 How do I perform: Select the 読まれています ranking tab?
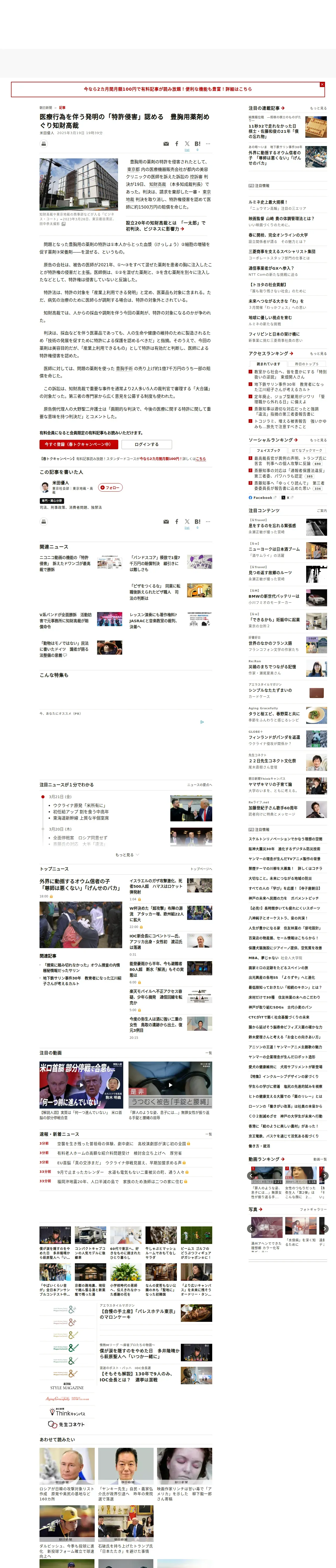pos(268,364)
